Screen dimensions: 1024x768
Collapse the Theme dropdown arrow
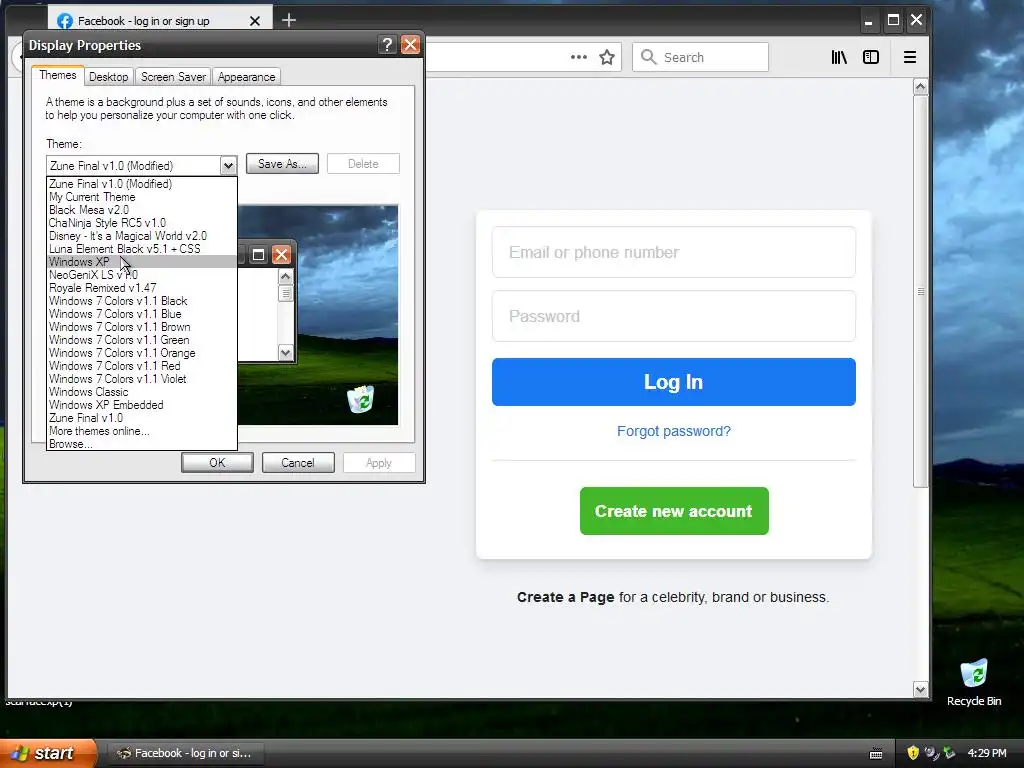click(x=228, y=166)
